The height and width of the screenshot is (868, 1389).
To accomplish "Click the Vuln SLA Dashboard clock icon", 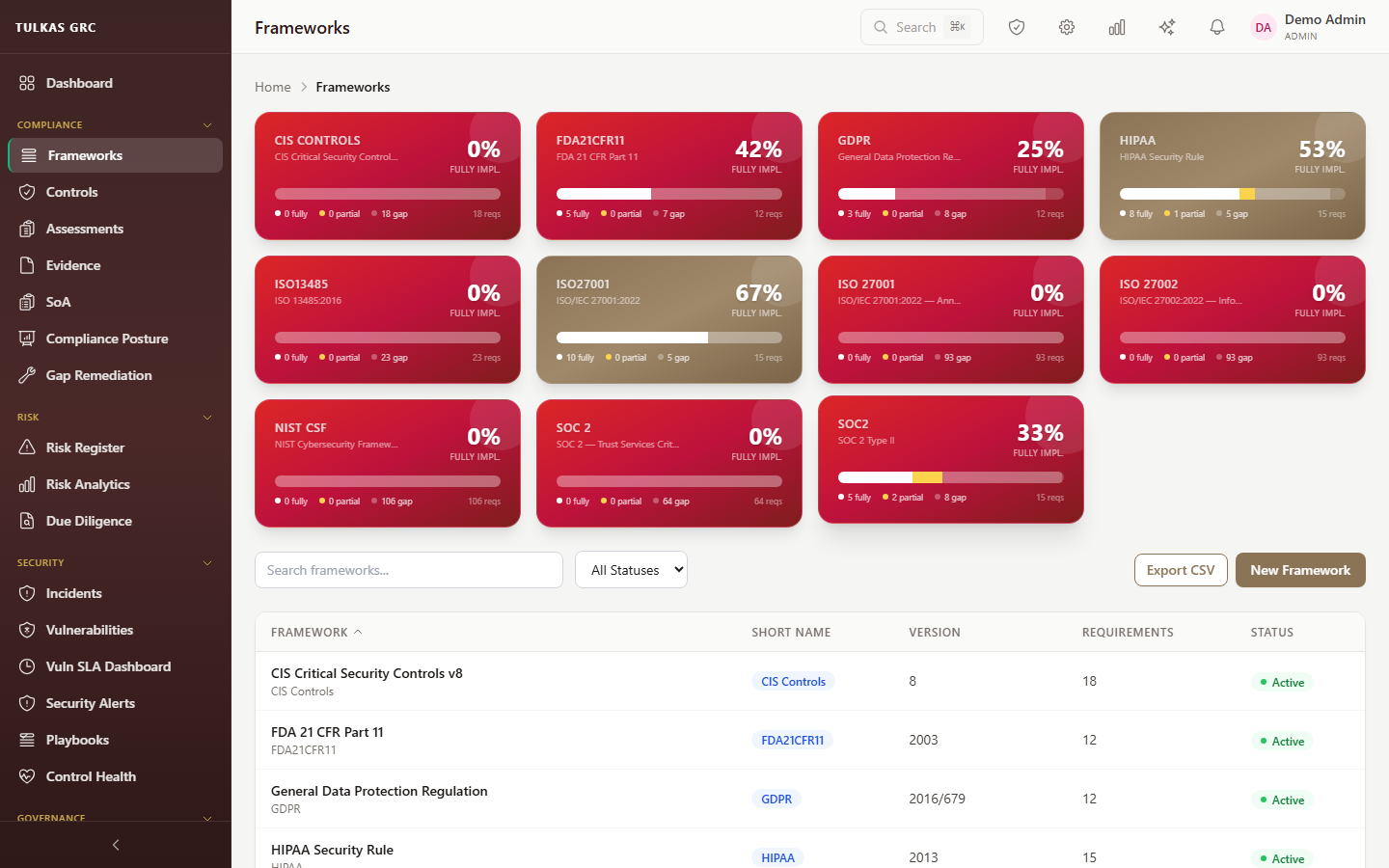I will (x=27, y=666).
